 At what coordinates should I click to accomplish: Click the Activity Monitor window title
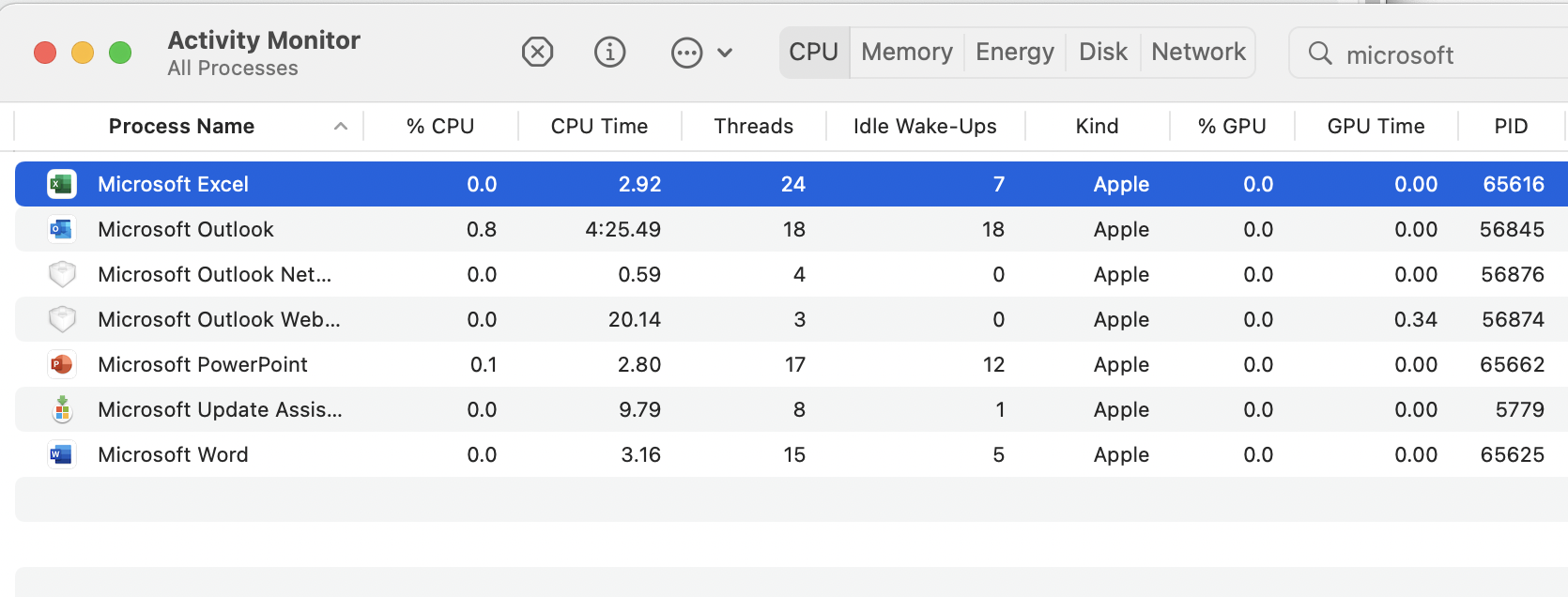tap(264, 40)
